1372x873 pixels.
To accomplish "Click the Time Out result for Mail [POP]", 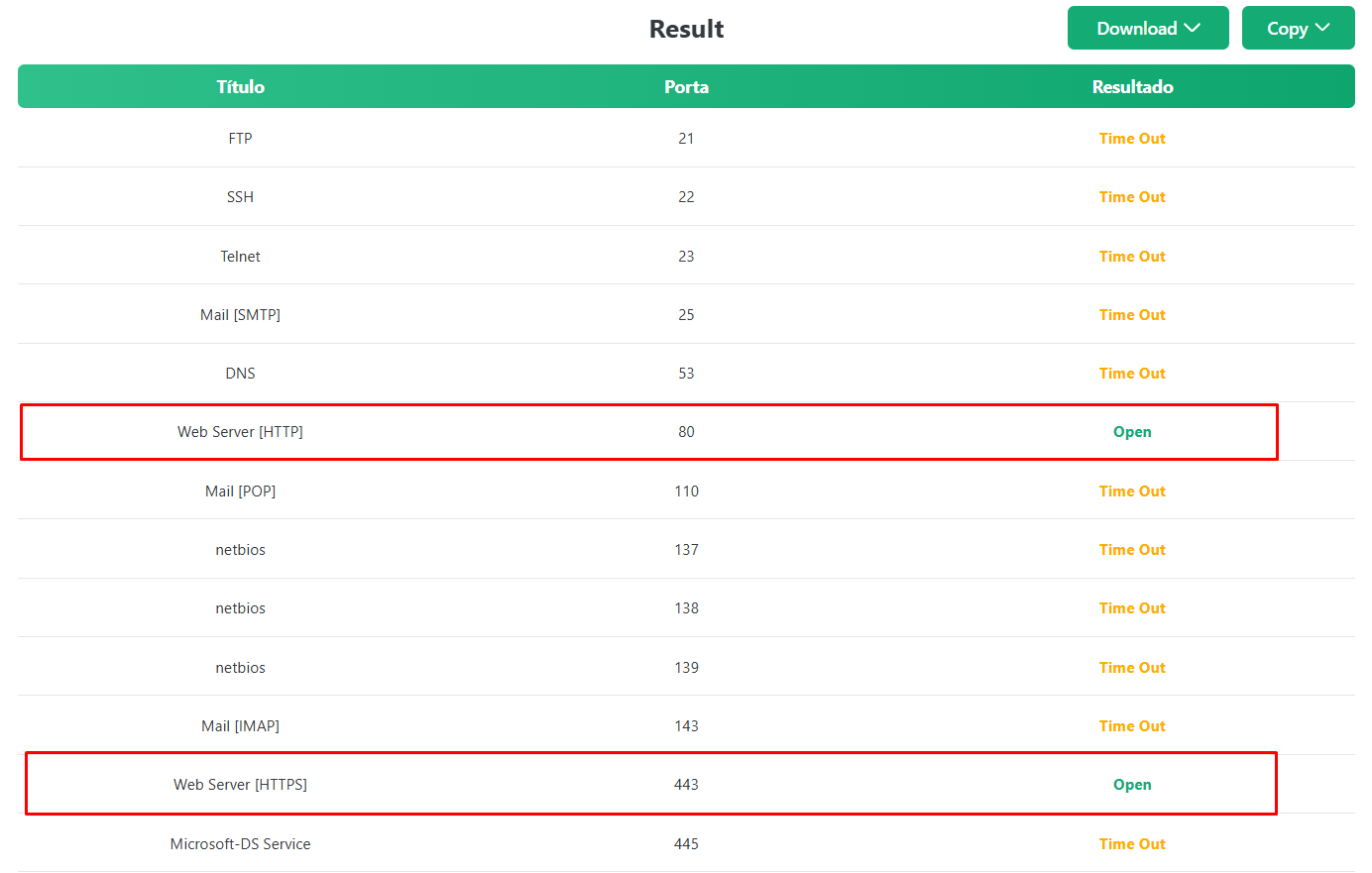I will coord(1132,491).
